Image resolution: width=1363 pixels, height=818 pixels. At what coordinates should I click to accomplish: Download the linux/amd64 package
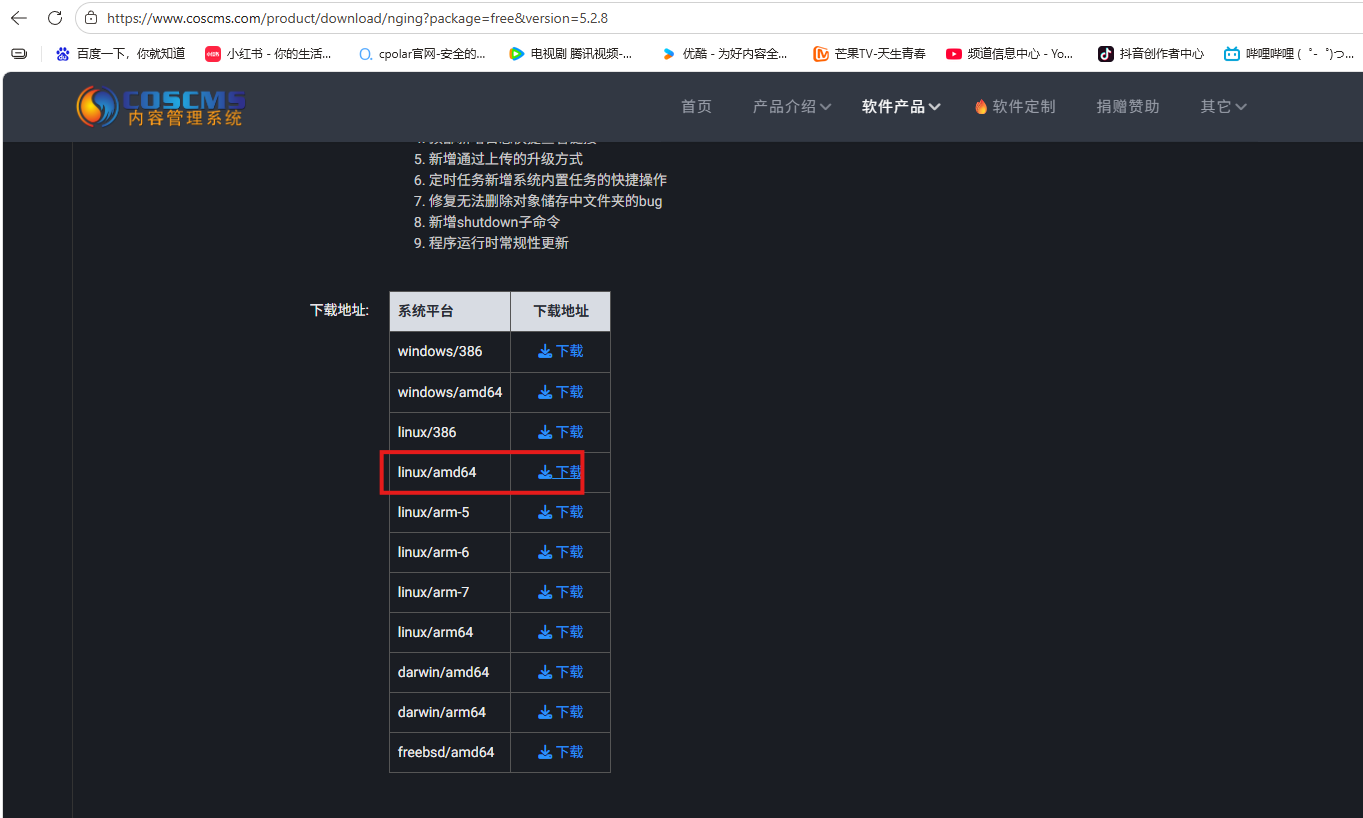coord(560,472)
